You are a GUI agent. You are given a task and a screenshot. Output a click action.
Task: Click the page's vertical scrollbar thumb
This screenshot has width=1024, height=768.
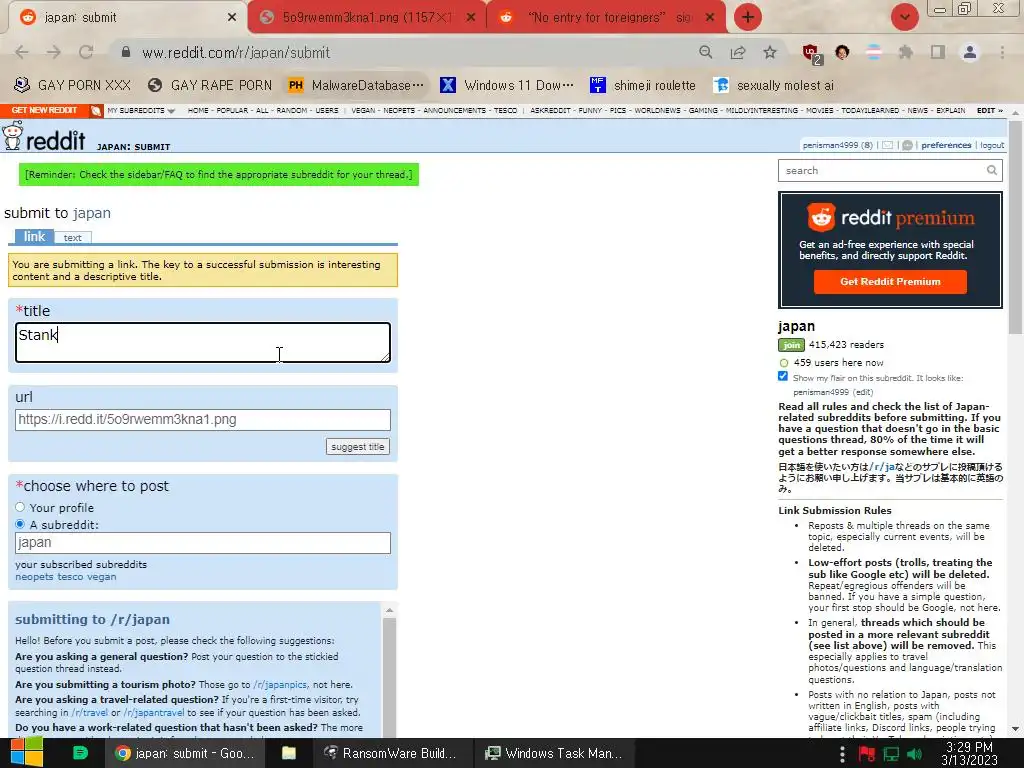[x=1016, y=229]
